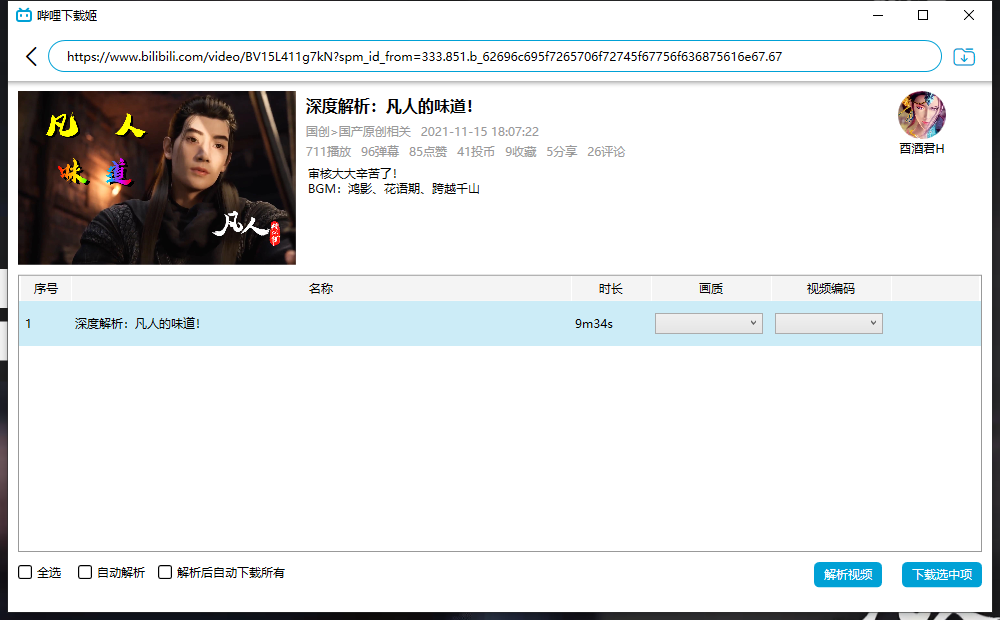Screen dimensions: 1000x620
Task: Enable the 全选 checkbox
Action: 26,573
